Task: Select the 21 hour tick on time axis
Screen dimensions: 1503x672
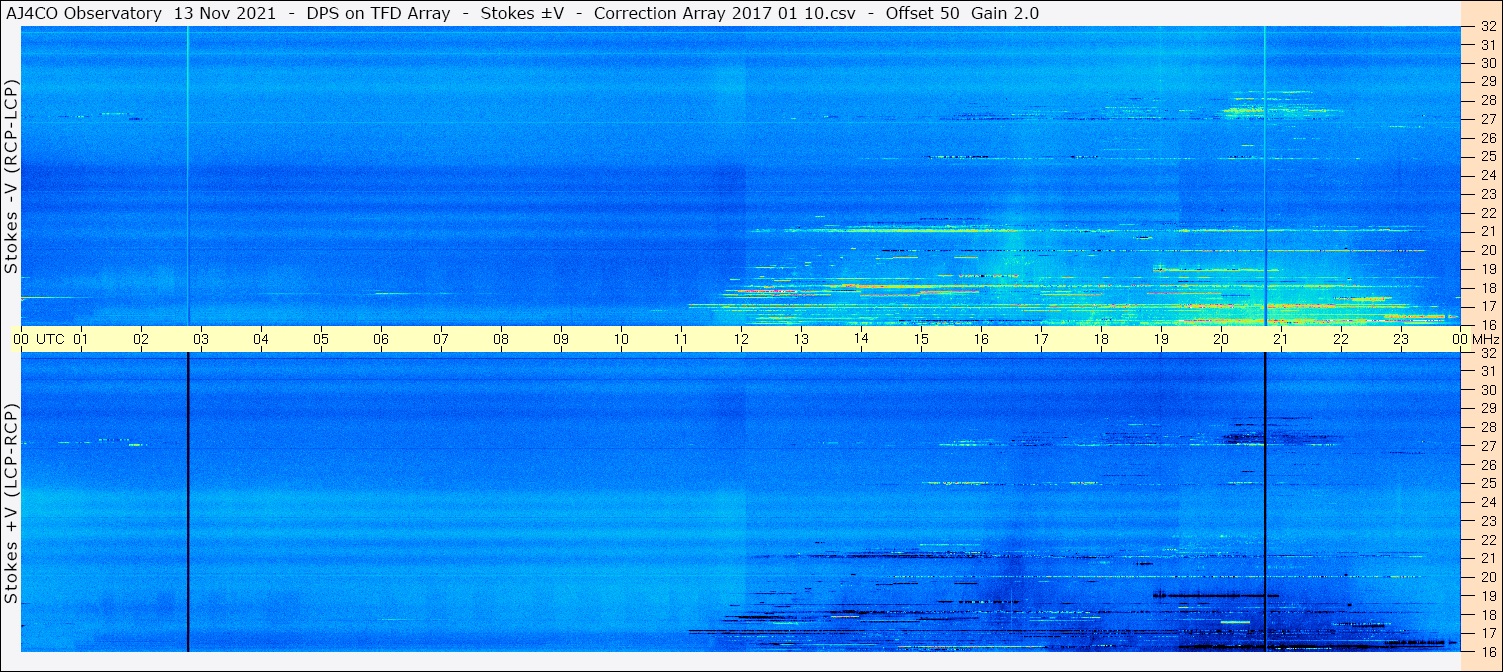Action: coord(1281,339)
